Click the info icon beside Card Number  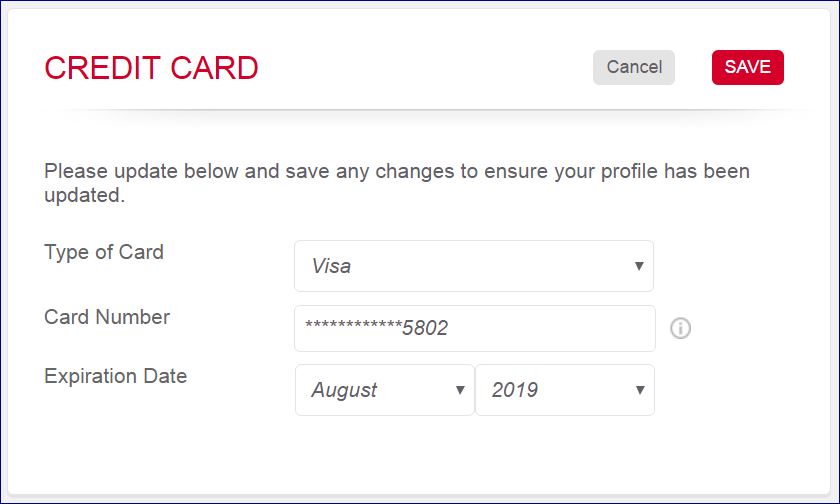pos(681,328)
